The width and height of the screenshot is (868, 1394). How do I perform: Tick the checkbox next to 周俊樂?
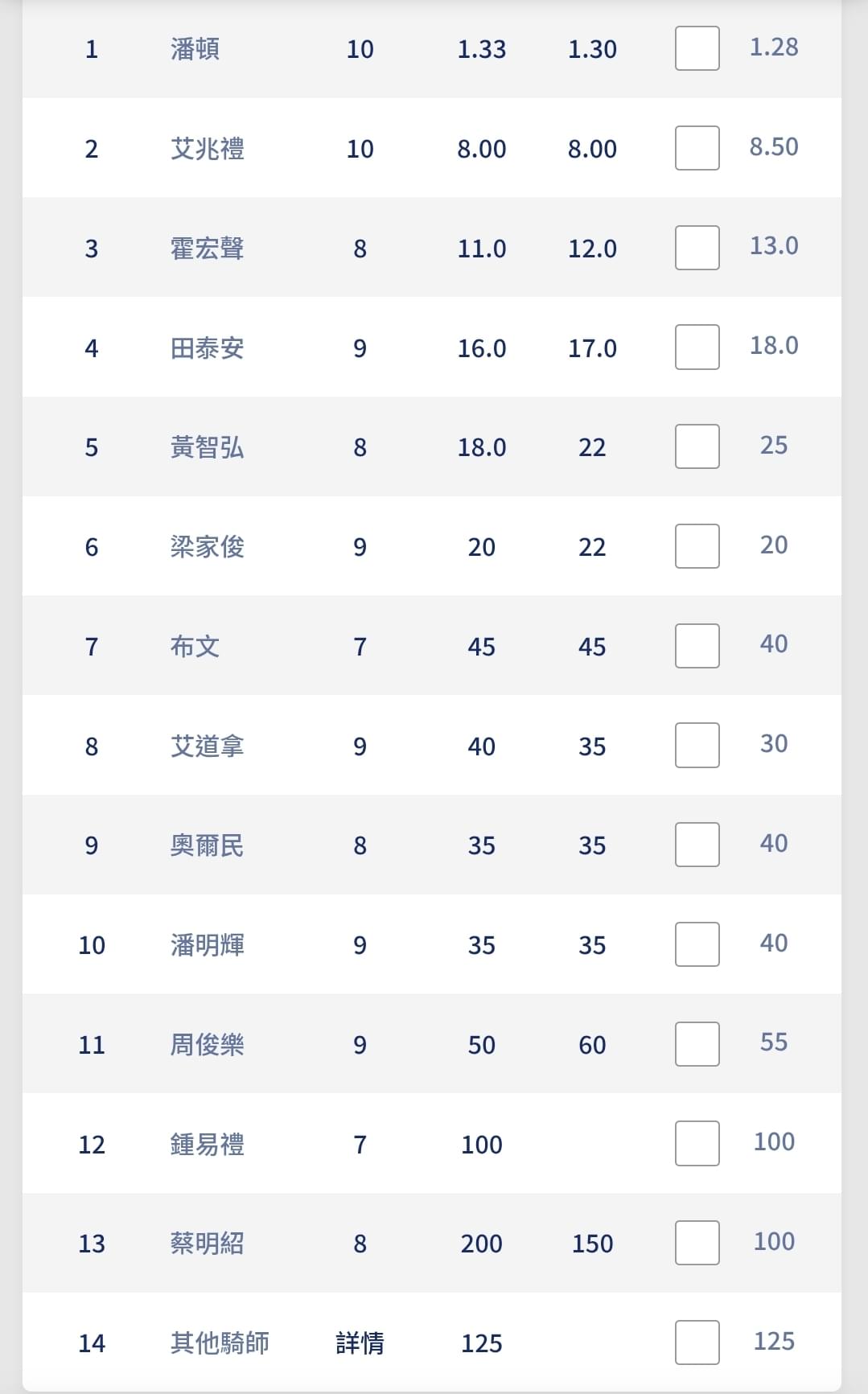(697, 1044)
